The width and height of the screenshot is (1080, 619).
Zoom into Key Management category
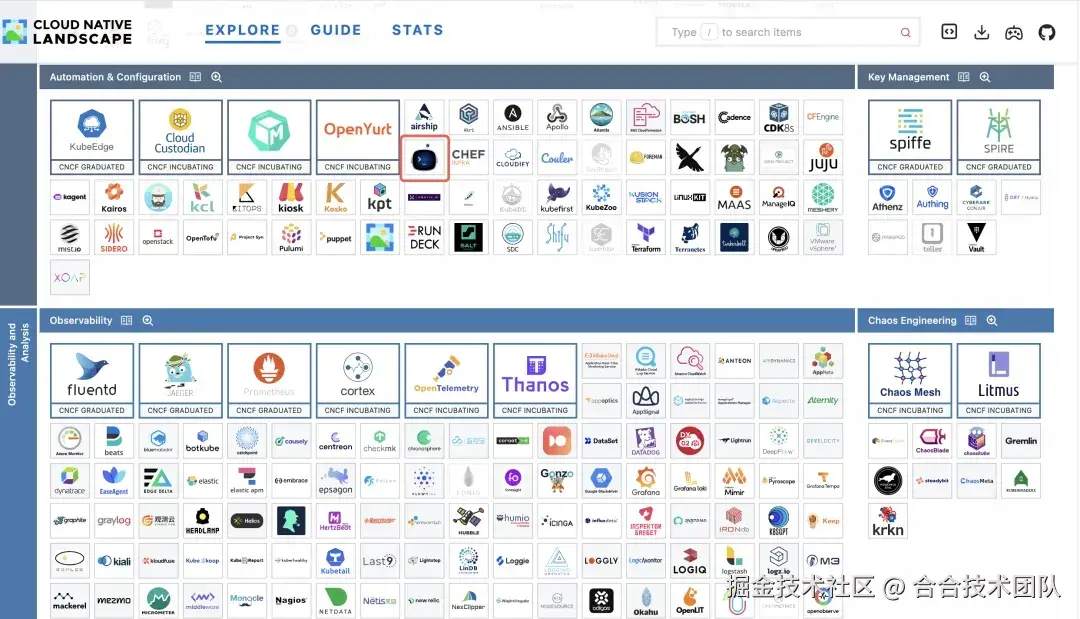coord(985,77)
